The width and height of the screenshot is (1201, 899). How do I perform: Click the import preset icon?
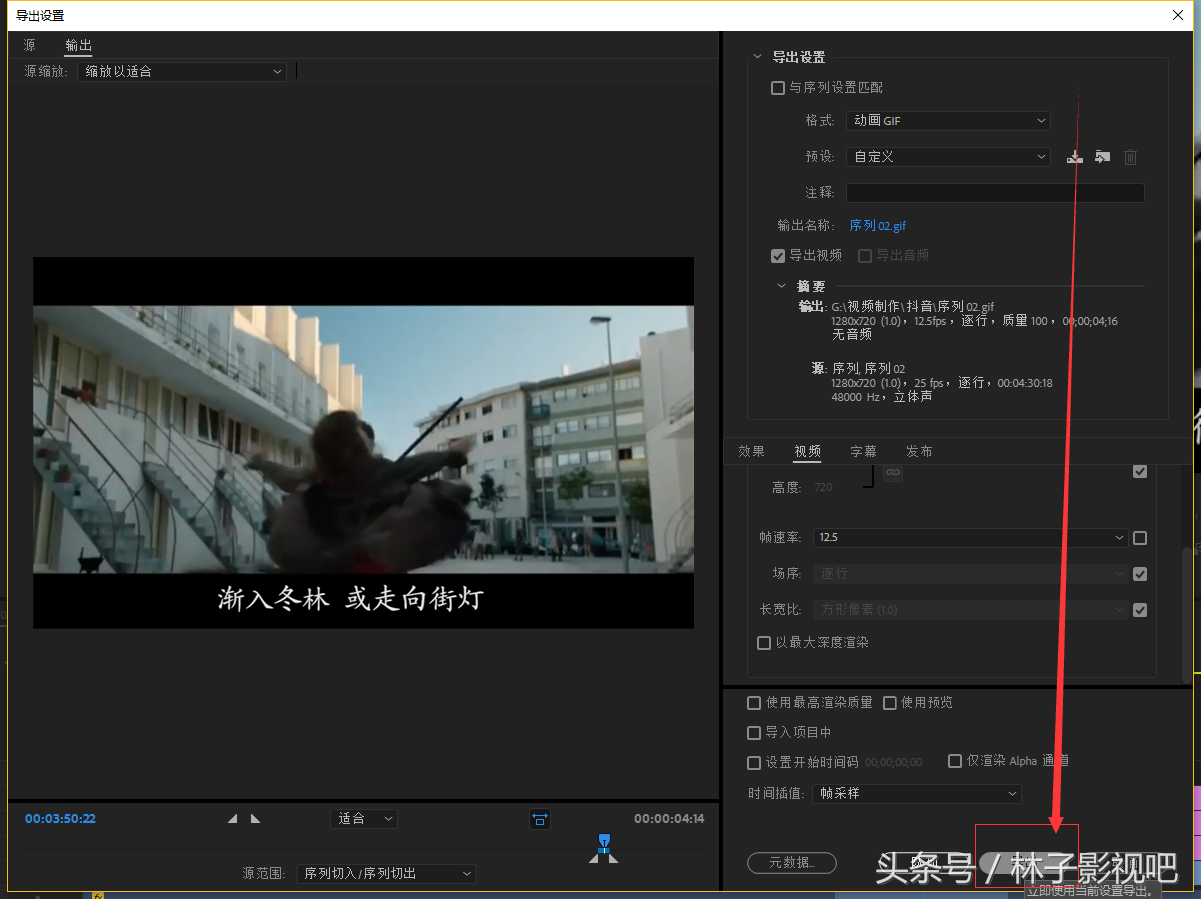click(x=1102, y=157)
